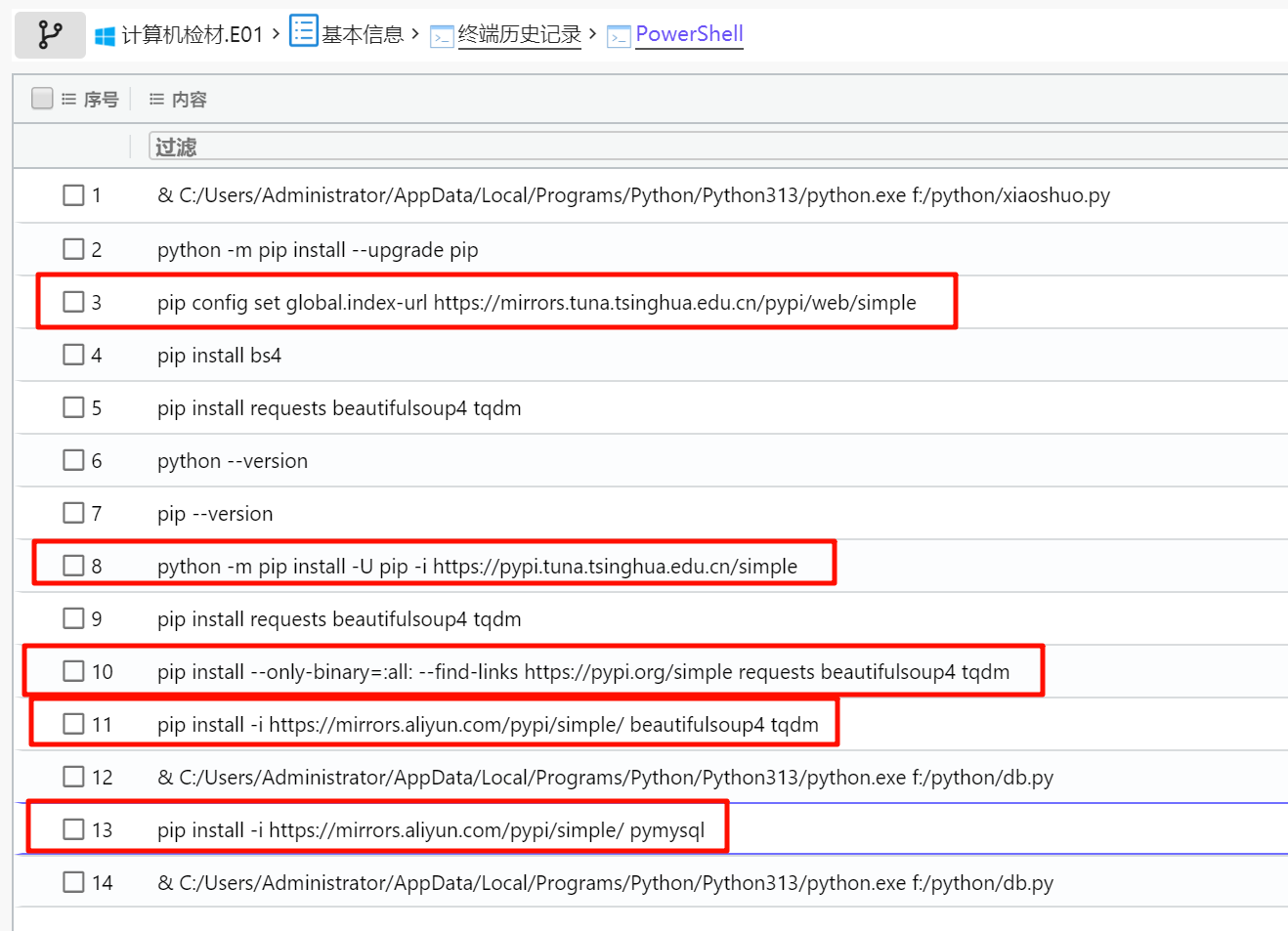This screenshot has height=931, width=1288.
Task: Click the branch tree icon button
Action: 50,35
